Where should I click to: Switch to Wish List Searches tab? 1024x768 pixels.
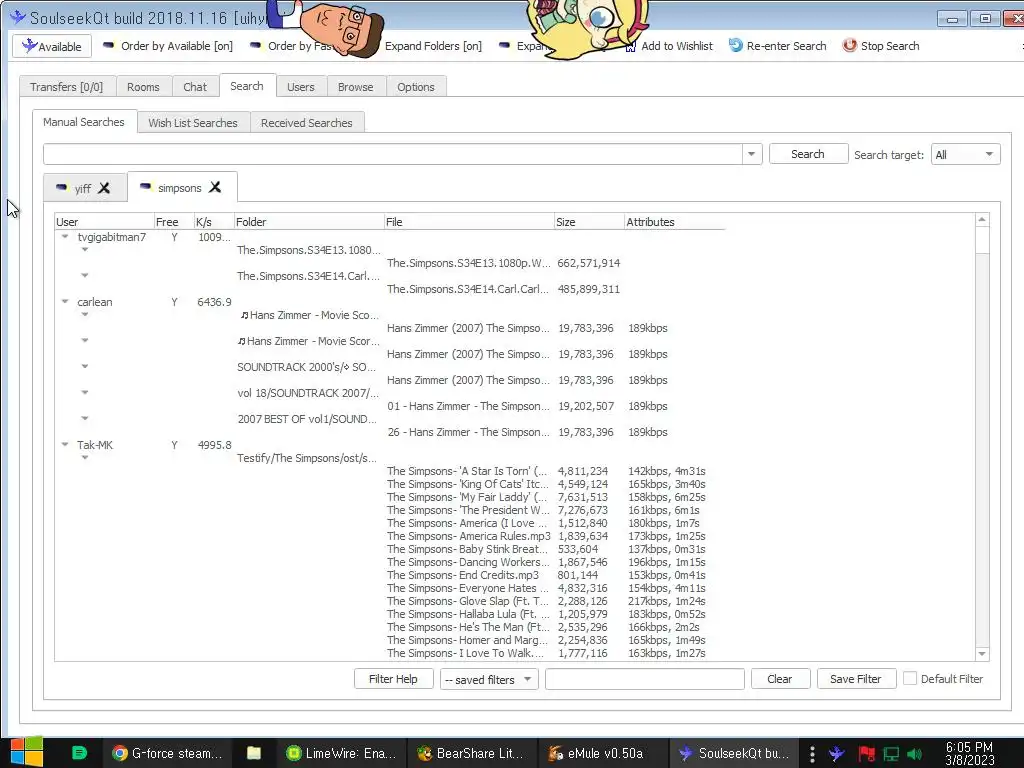tap(193, 123)
